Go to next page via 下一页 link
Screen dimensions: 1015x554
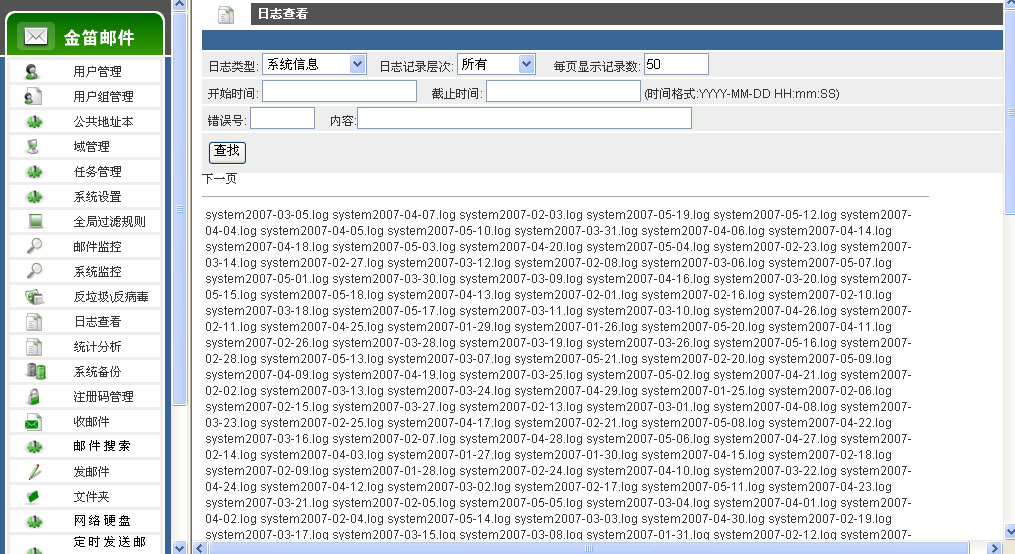(219, 179)
